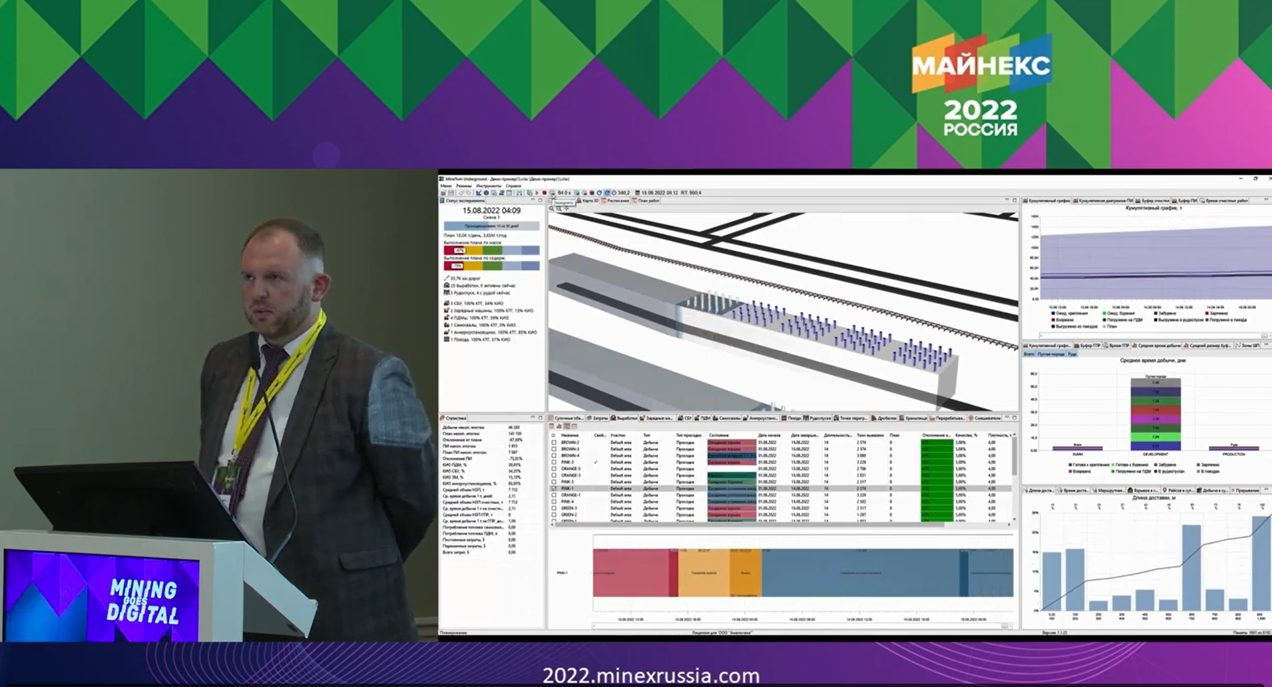
Task: Tick the checkbox for row ORANGE-3
Action: (554, 475)
